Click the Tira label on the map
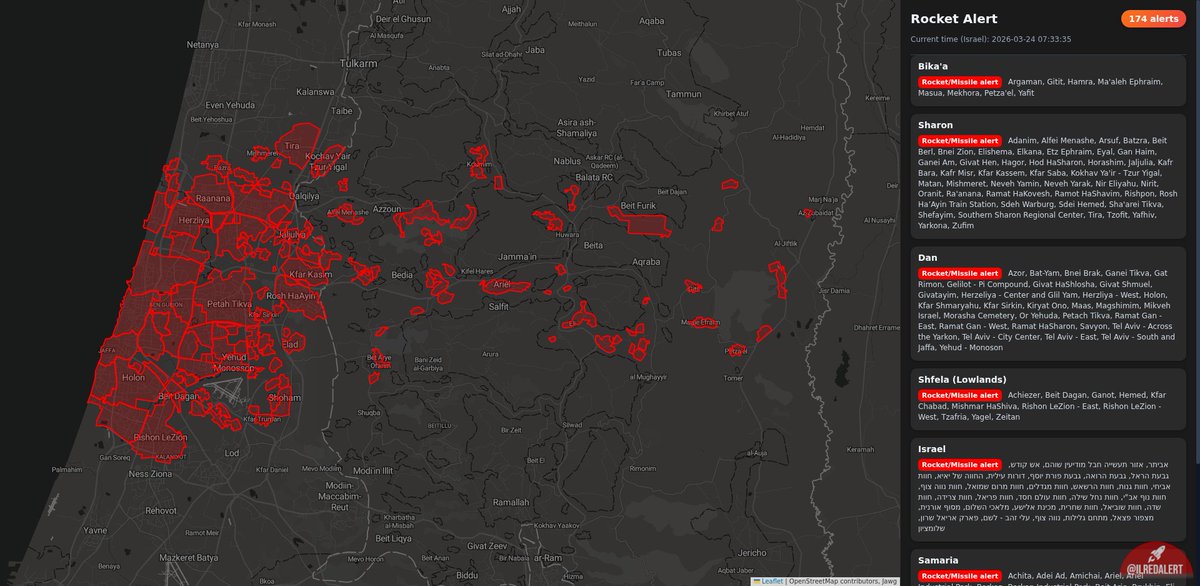Viewport: 1200px width, 586px height. [292, 146]
